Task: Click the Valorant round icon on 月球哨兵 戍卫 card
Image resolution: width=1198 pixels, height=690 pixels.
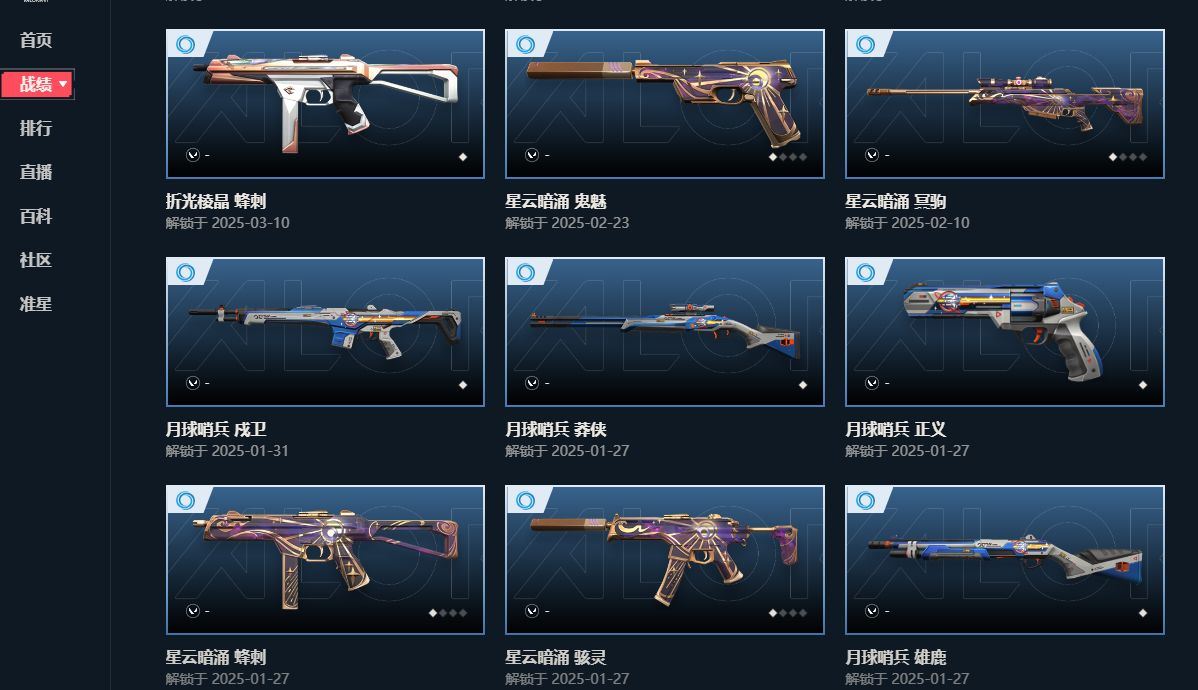Action: [x=193, y=383]
